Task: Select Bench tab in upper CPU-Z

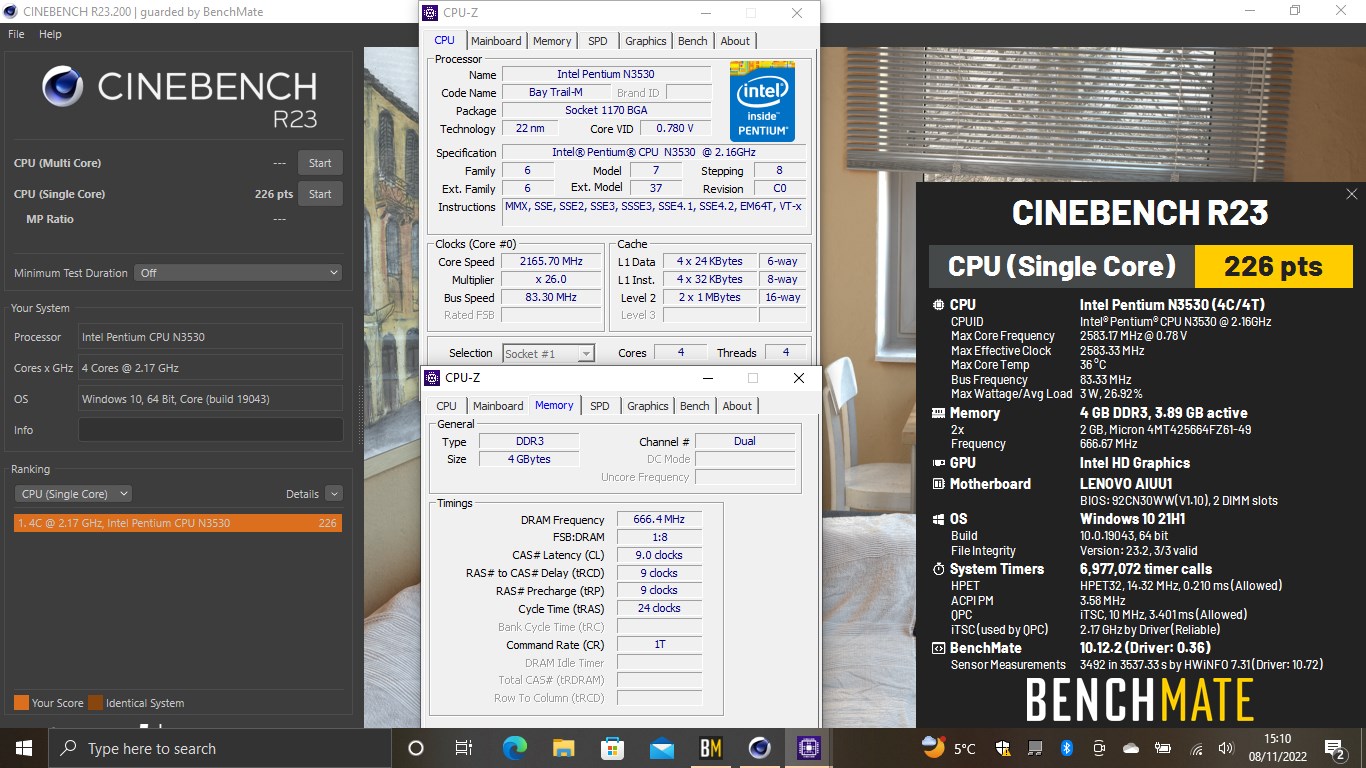Action: point(692,41)
